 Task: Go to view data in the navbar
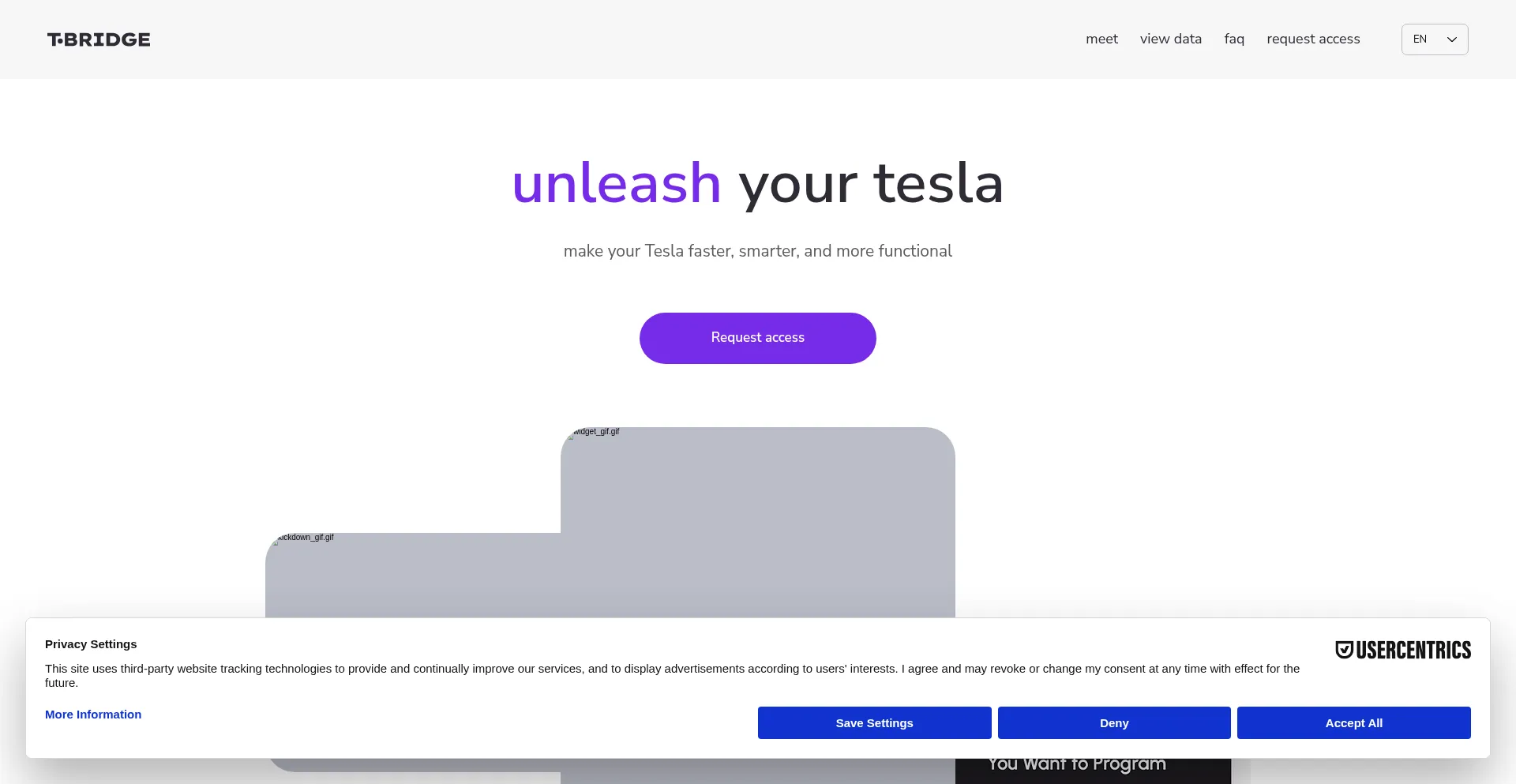(x=1170, y=39)
